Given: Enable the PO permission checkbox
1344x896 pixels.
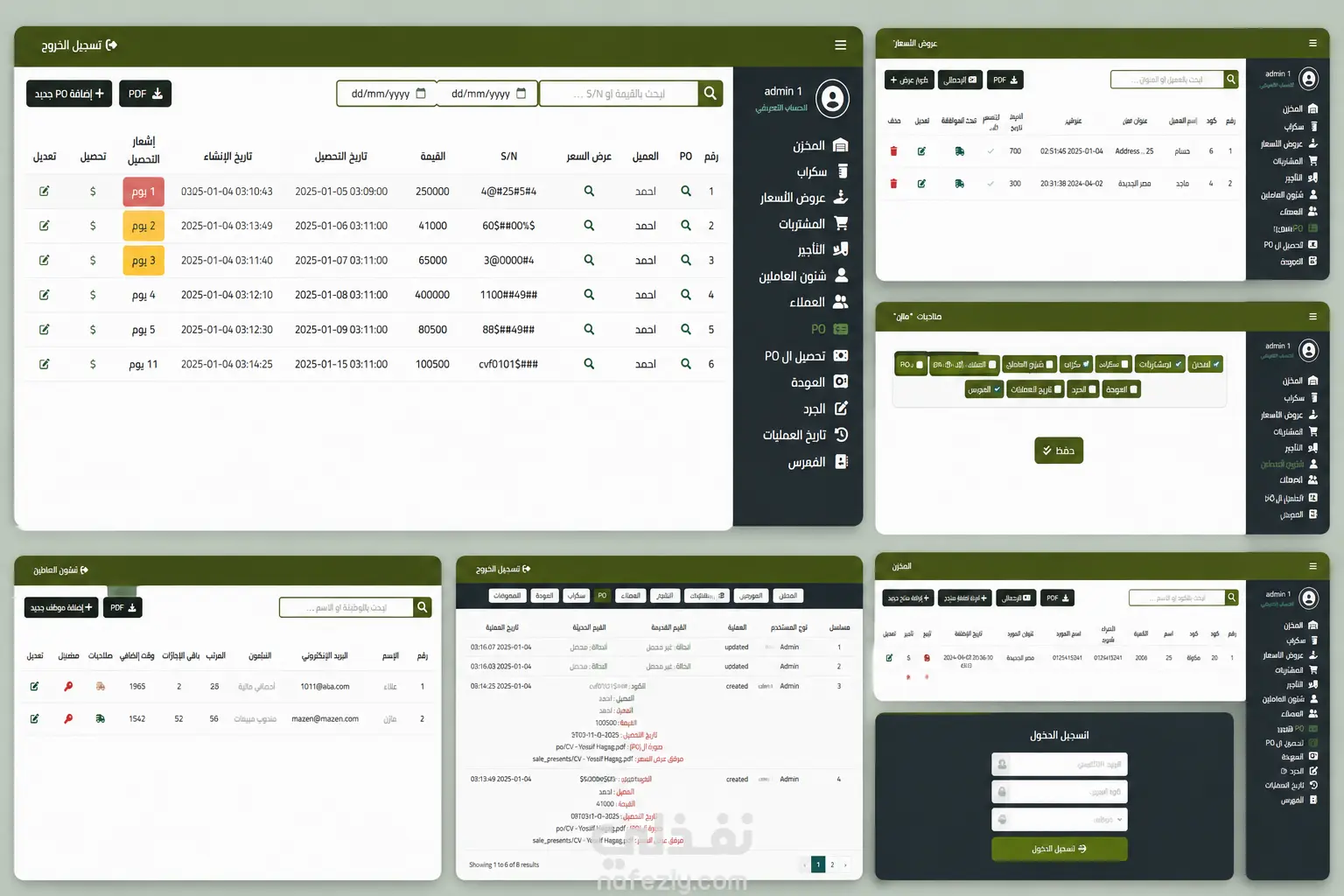Looking at the screenshot, I should (919, 364).
